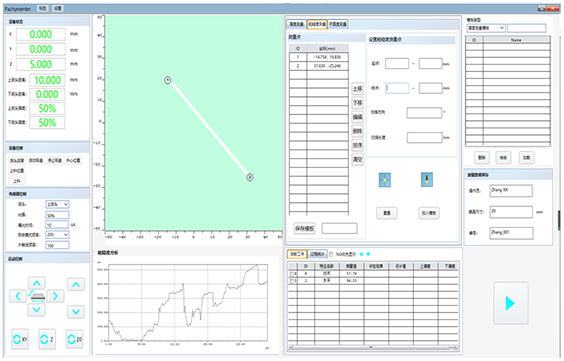Check the box for result row 0

click(x=291, y=274)
